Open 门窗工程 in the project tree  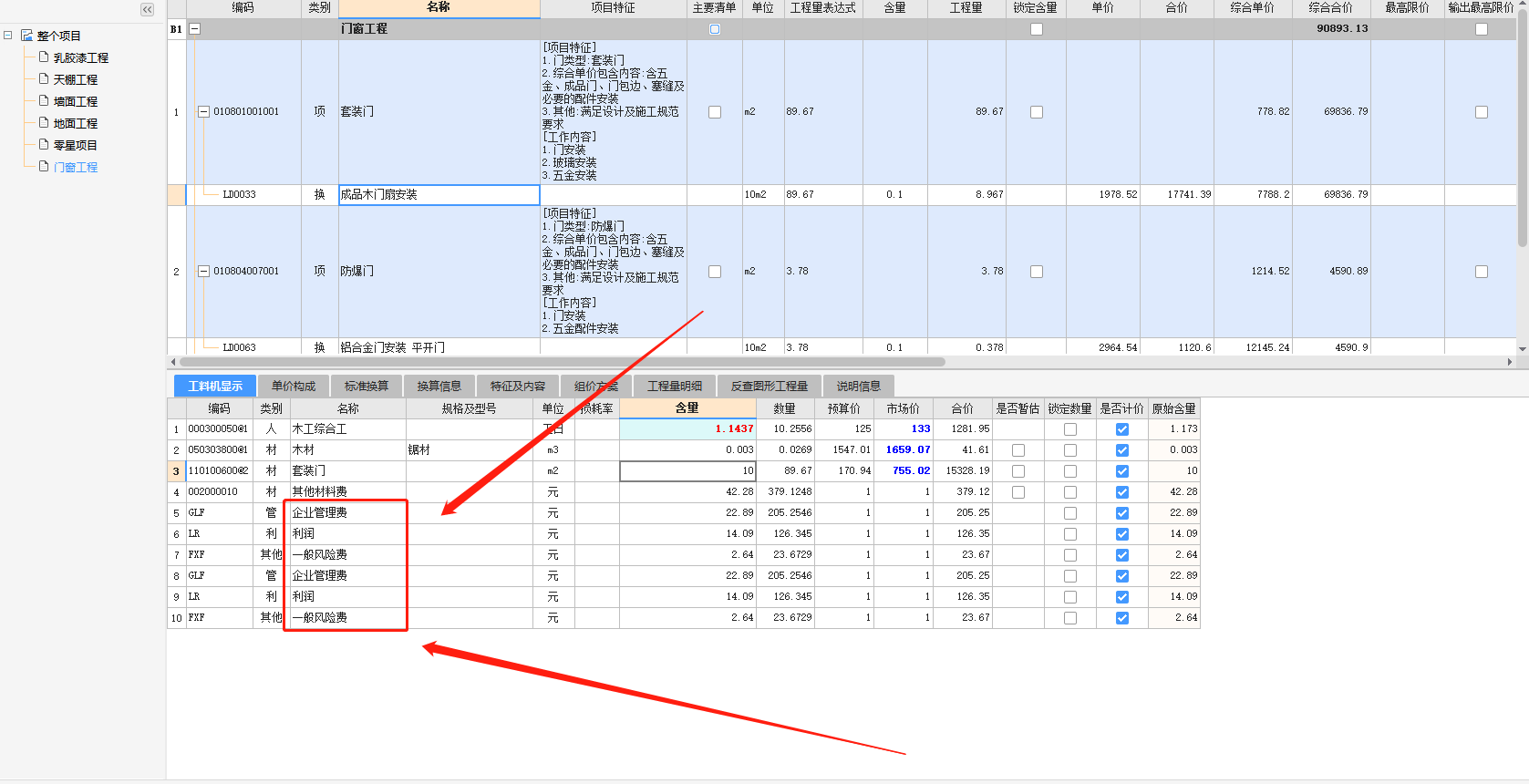tap(75, 167)
